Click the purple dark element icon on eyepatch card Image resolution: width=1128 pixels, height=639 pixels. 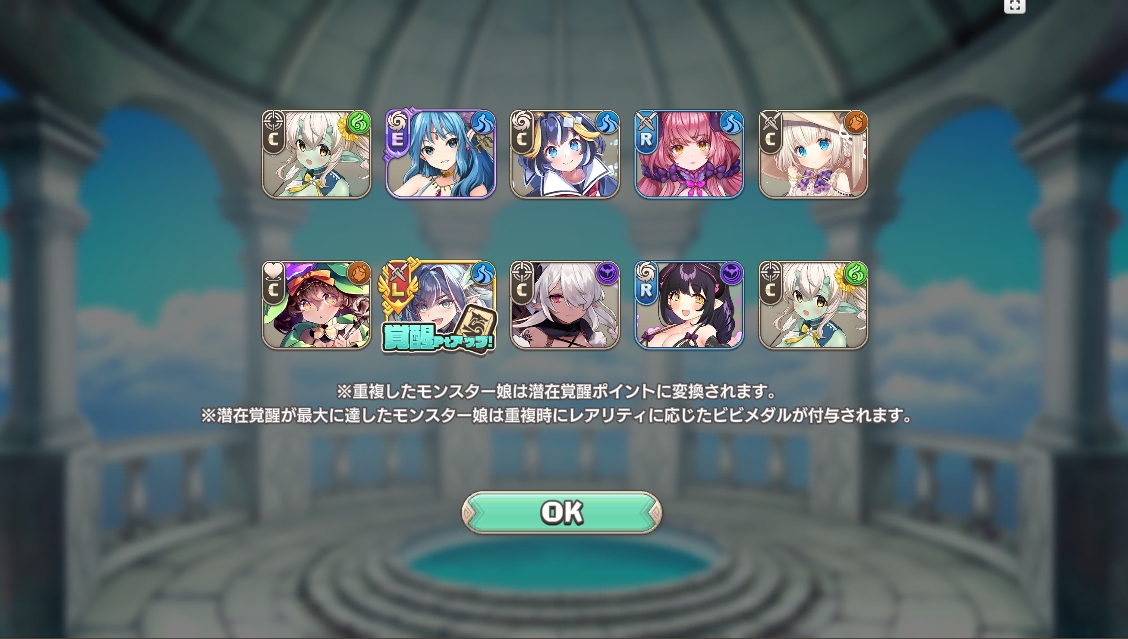607,273
